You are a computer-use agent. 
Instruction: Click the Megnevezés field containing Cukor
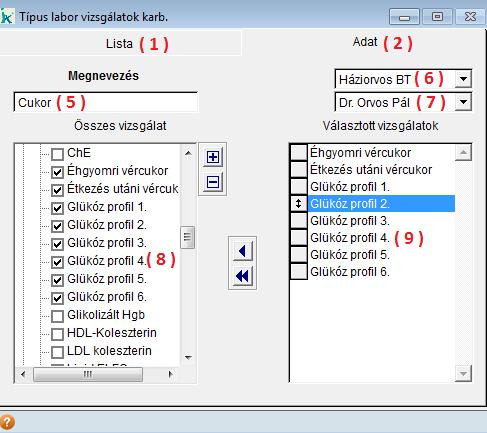pyautogui.click(x=106, y=102)
